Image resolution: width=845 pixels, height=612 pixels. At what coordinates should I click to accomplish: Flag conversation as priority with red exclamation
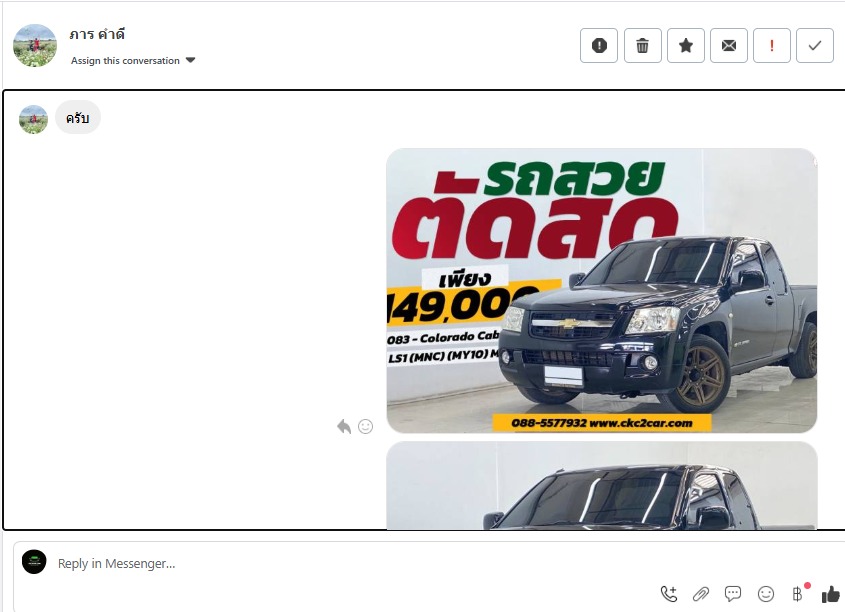[x=772, y=46]
